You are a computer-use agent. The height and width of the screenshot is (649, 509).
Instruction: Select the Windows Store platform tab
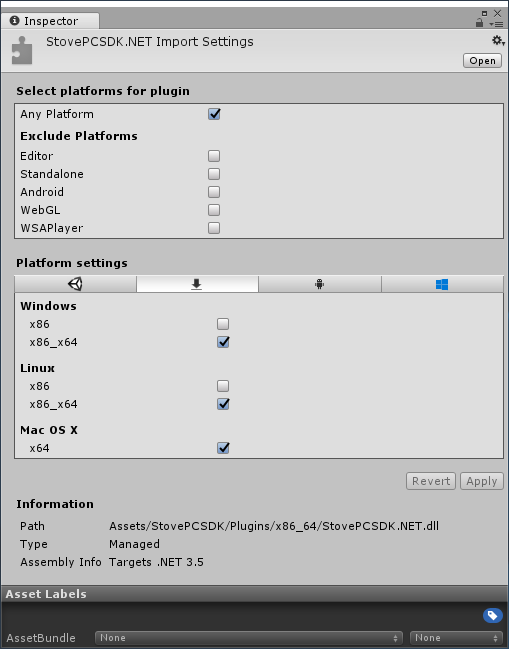point(442,284)
